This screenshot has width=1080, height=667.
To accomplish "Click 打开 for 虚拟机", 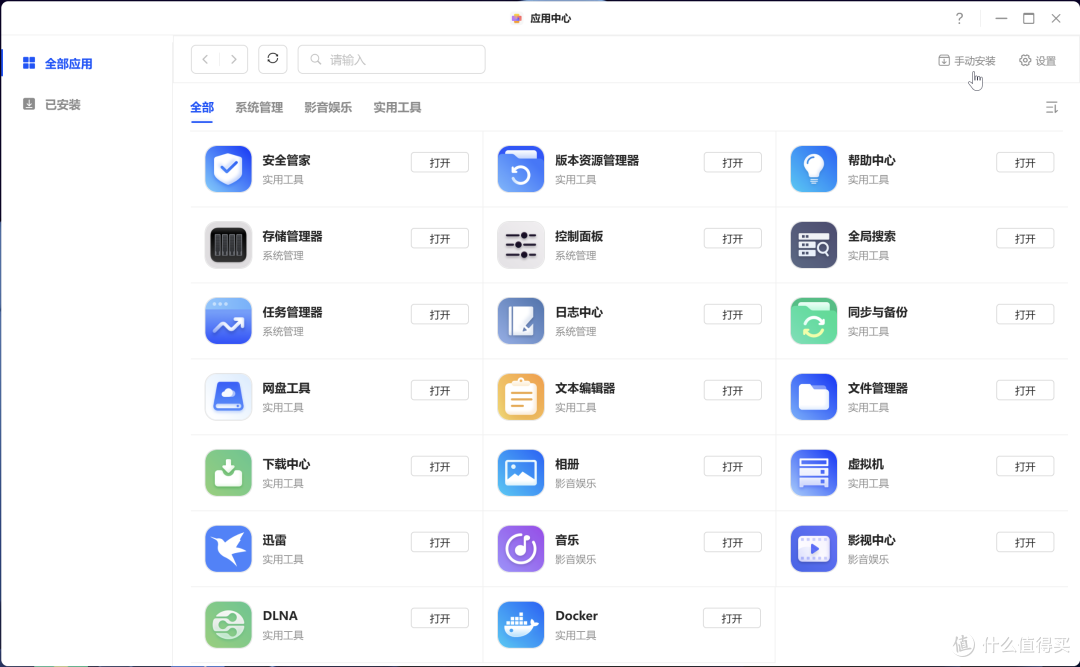I will [x=1025, y=466].
